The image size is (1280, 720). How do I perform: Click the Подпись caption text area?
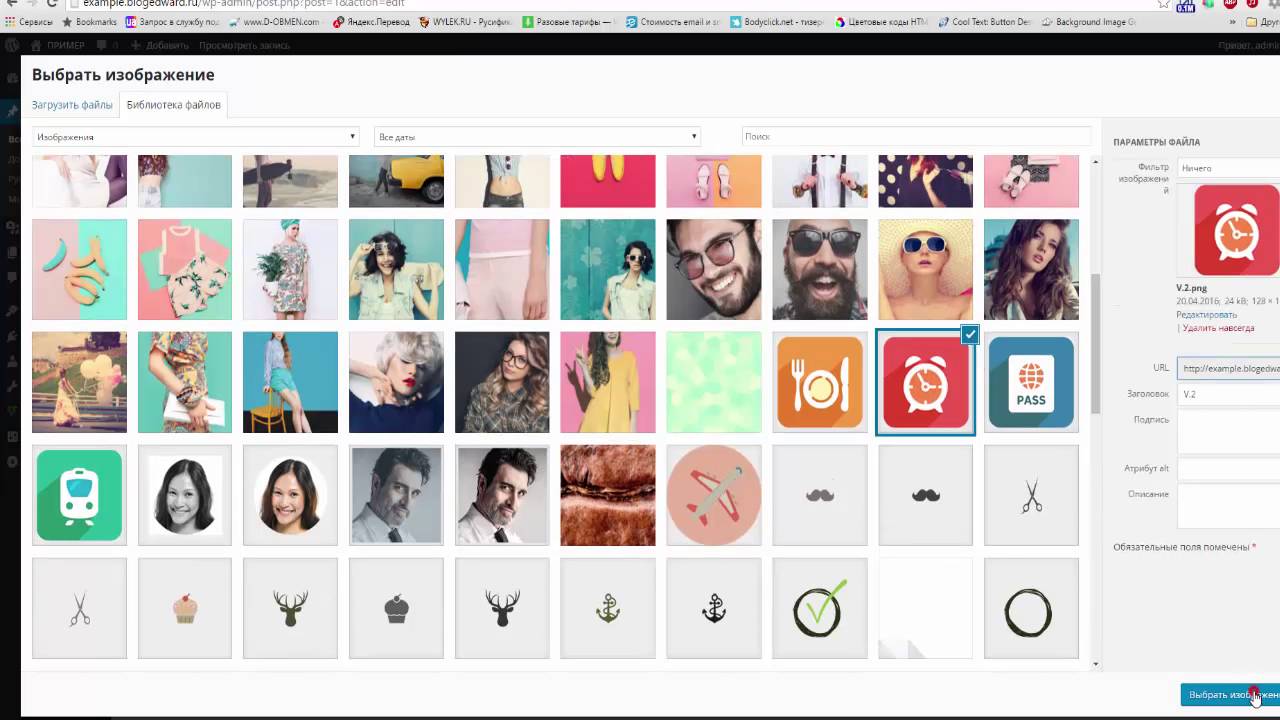coord(1229,432)
